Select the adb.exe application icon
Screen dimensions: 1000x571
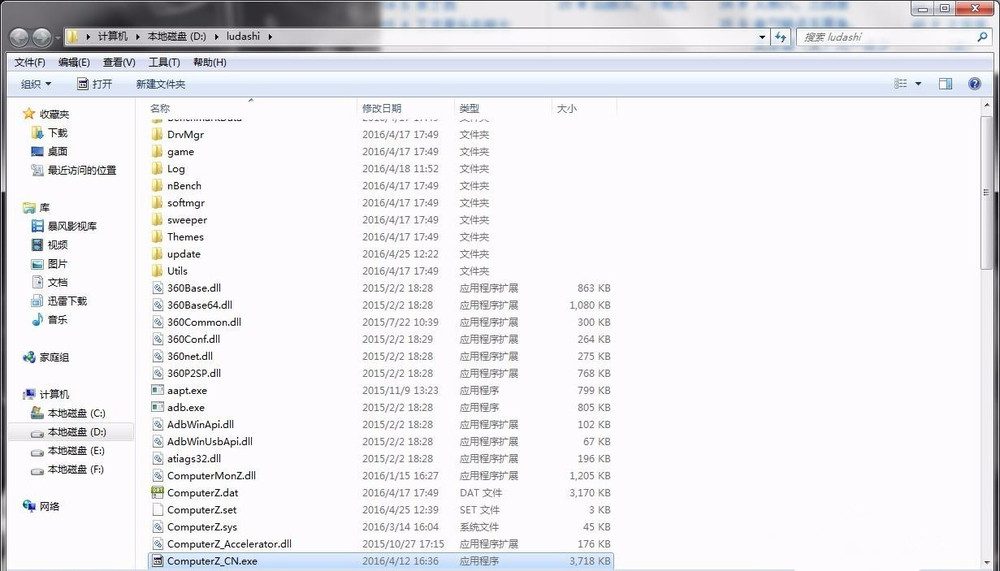click(158, 407)
